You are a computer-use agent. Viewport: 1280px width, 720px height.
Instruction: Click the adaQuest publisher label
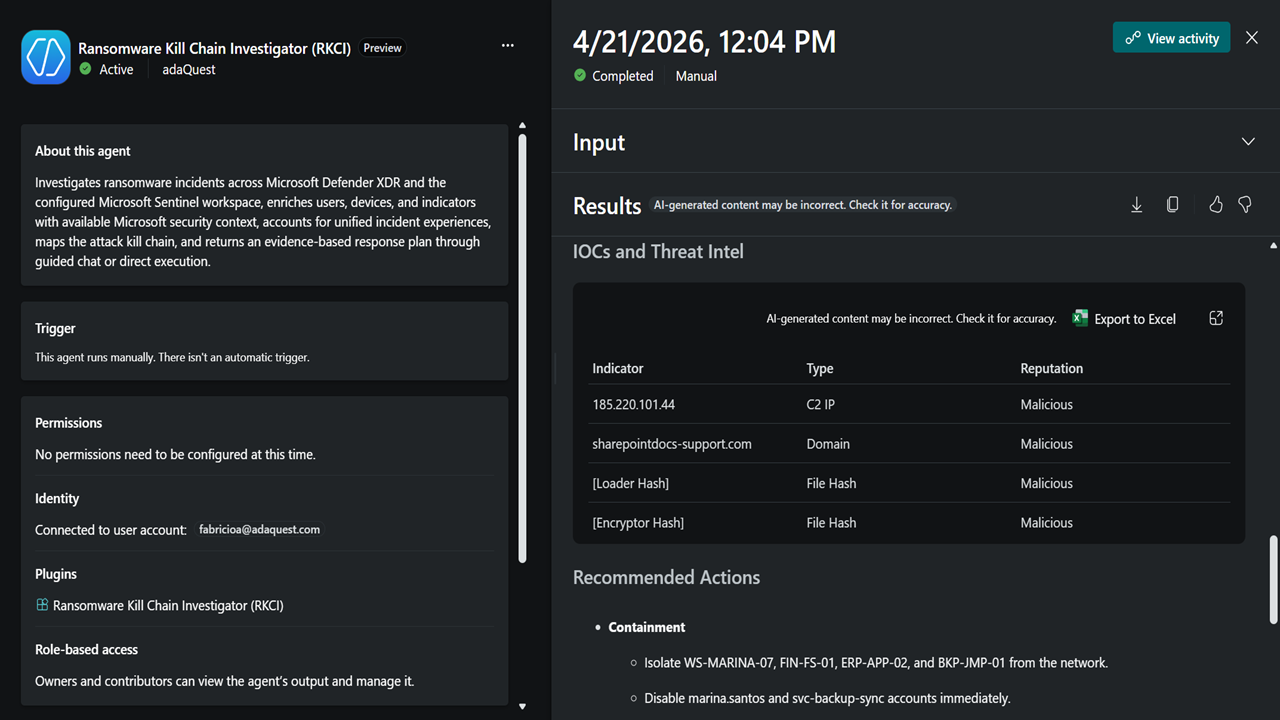click(x=189, y=70)
